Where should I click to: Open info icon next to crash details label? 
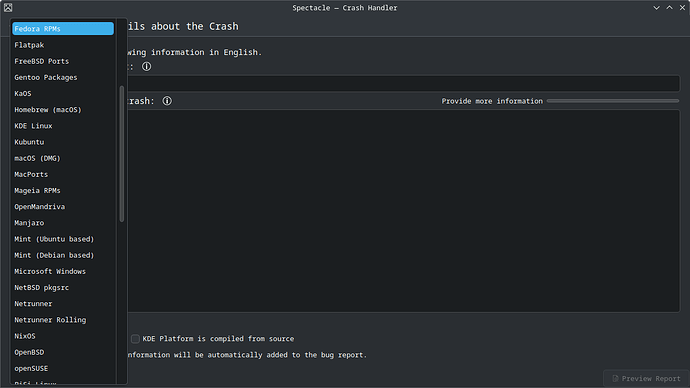(x=167, y=101)
